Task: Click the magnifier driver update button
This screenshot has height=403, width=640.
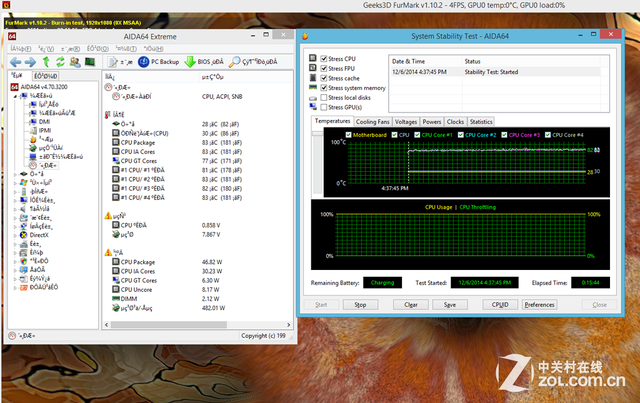Action: pyautogui.click(x=253, y=62)
